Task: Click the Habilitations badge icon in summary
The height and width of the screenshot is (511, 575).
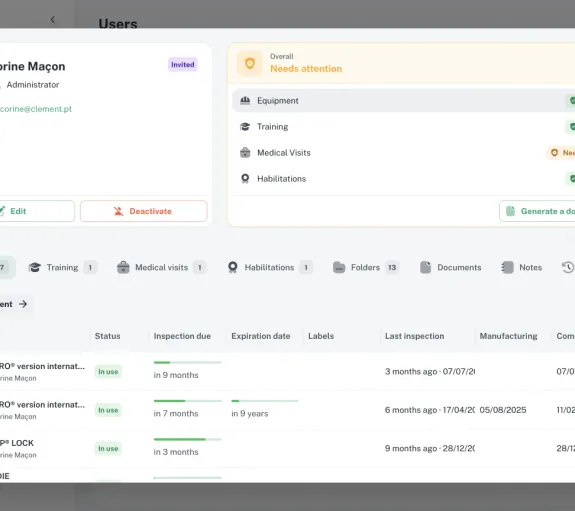Action: [245, 179]
